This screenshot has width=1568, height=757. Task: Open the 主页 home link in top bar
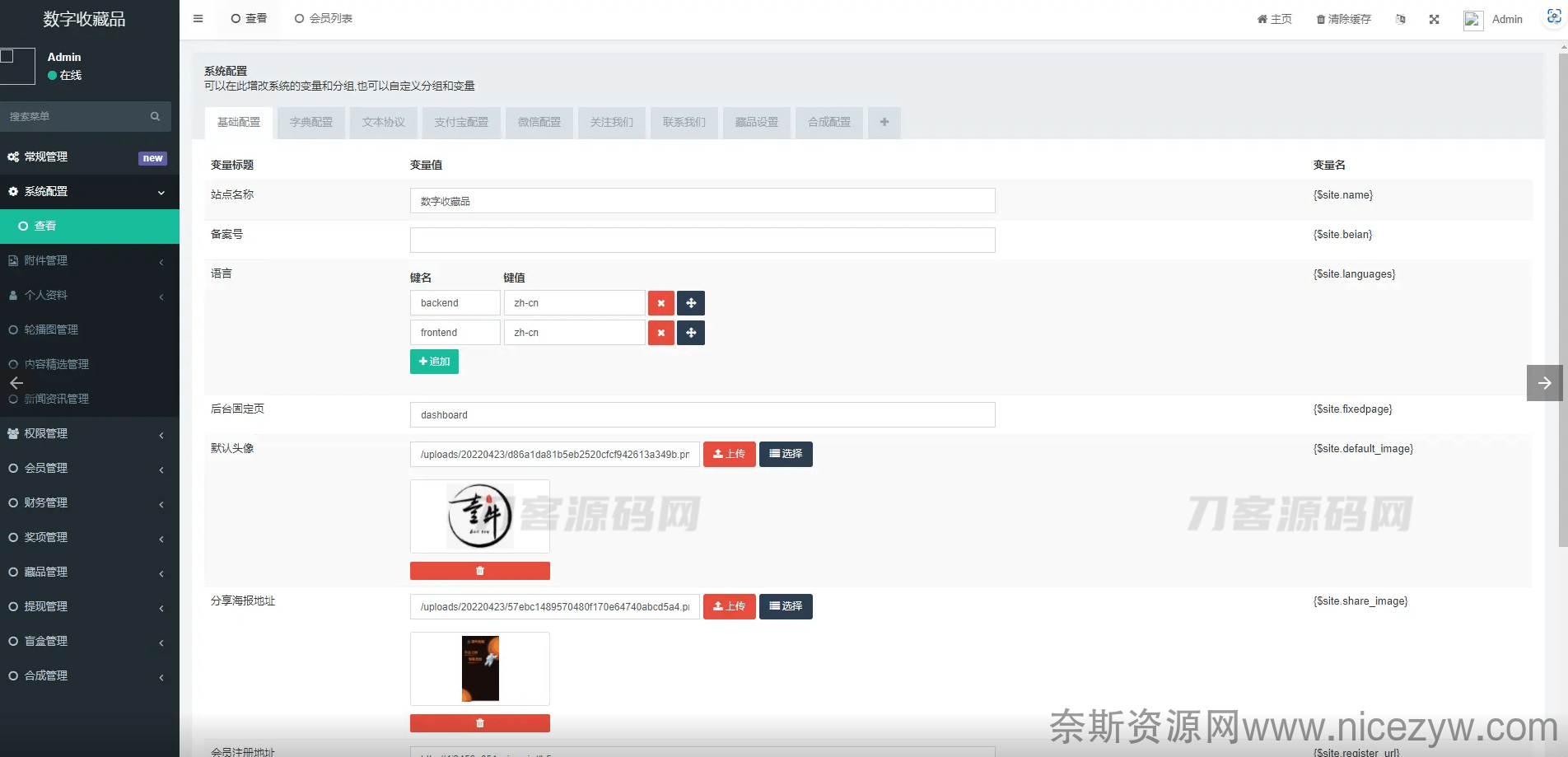point(1274,19)
